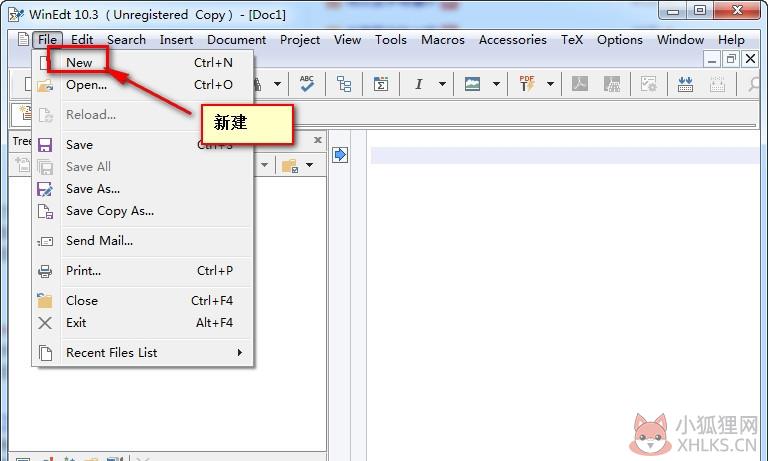Open the Macros menu
Screen dimensions: 768x461
[x=443, y=40]
